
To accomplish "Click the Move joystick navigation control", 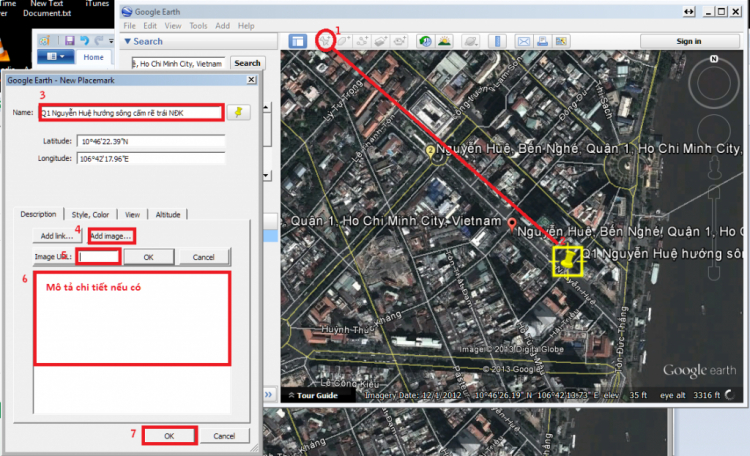I will tap(713, 130).
